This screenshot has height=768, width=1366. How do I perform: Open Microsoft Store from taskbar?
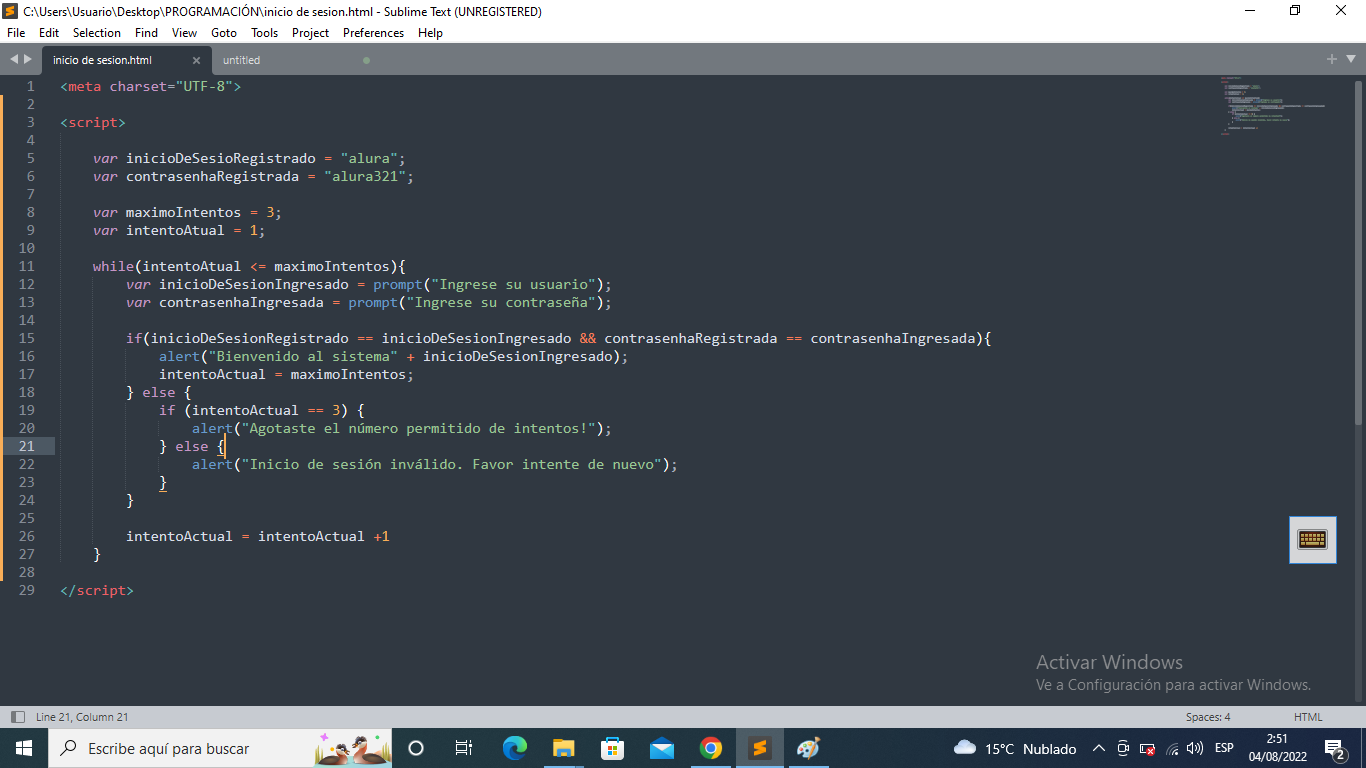(x=612, y=748)
